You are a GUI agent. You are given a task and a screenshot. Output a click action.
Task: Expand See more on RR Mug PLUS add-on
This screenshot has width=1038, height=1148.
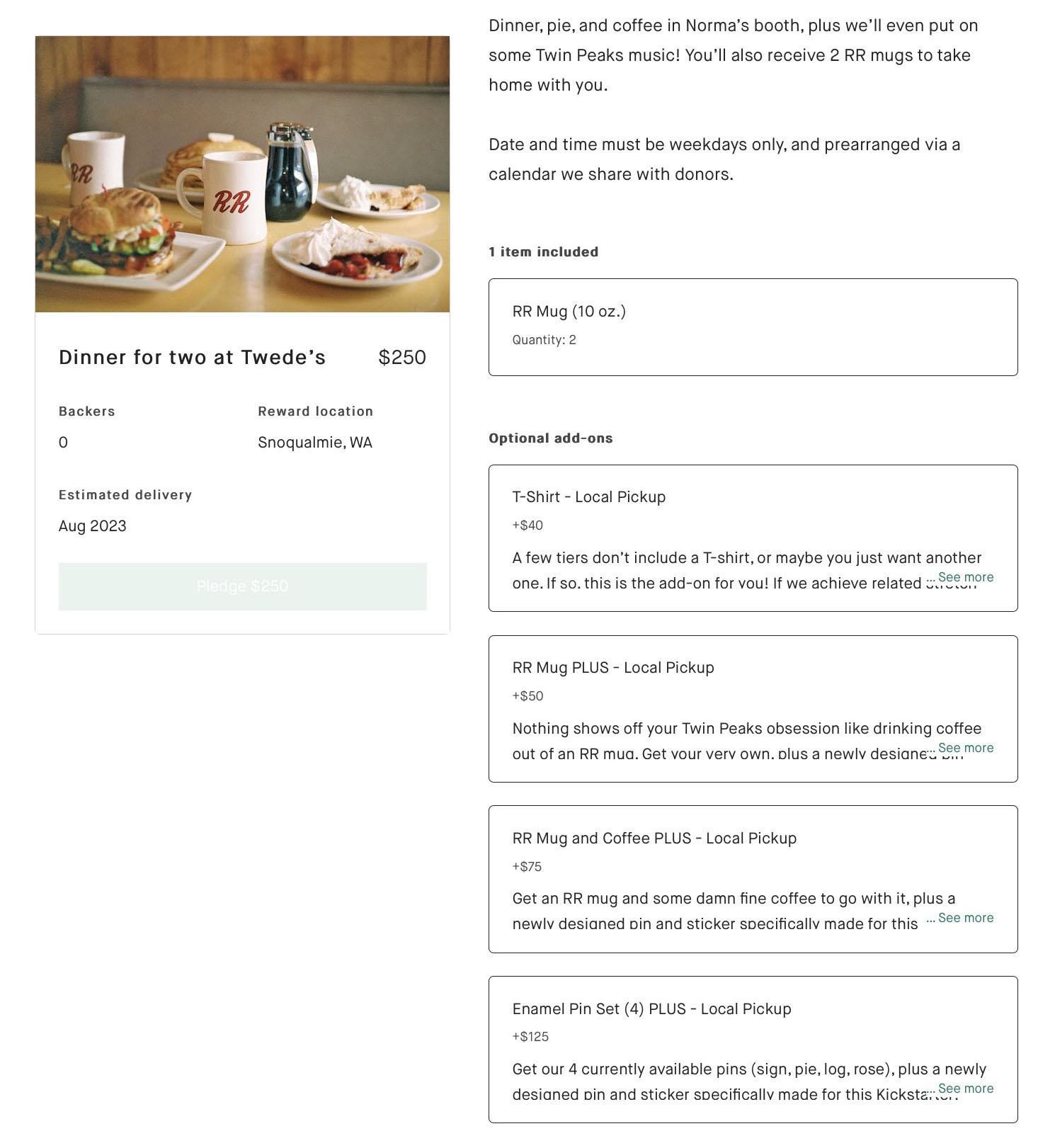click(x=965, y=748)
